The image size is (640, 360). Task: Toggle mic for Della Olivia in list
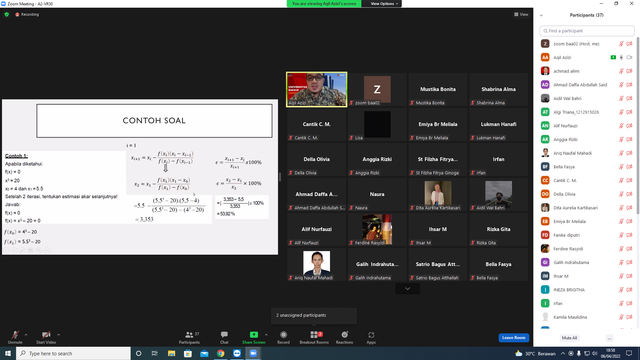click(621, 194)
